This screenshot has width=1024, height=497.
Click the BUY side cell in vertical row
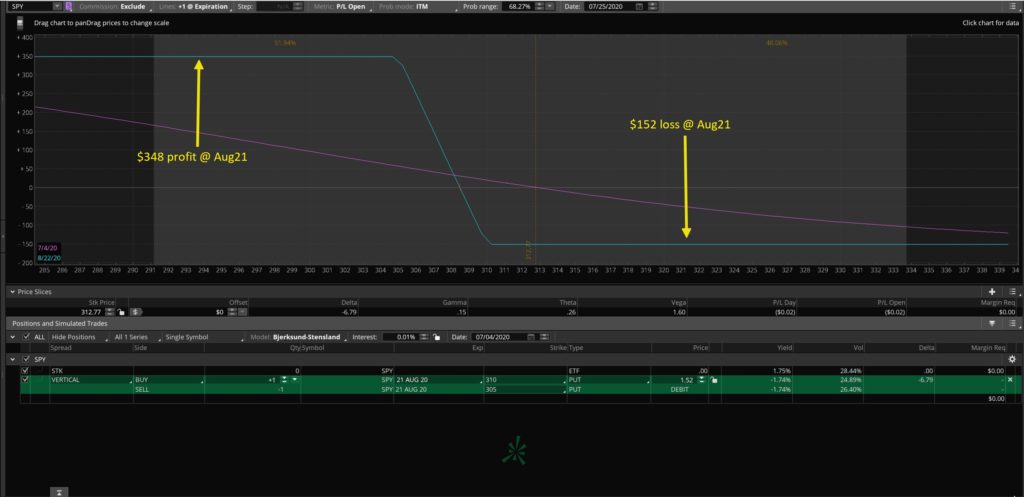(166, 380)
